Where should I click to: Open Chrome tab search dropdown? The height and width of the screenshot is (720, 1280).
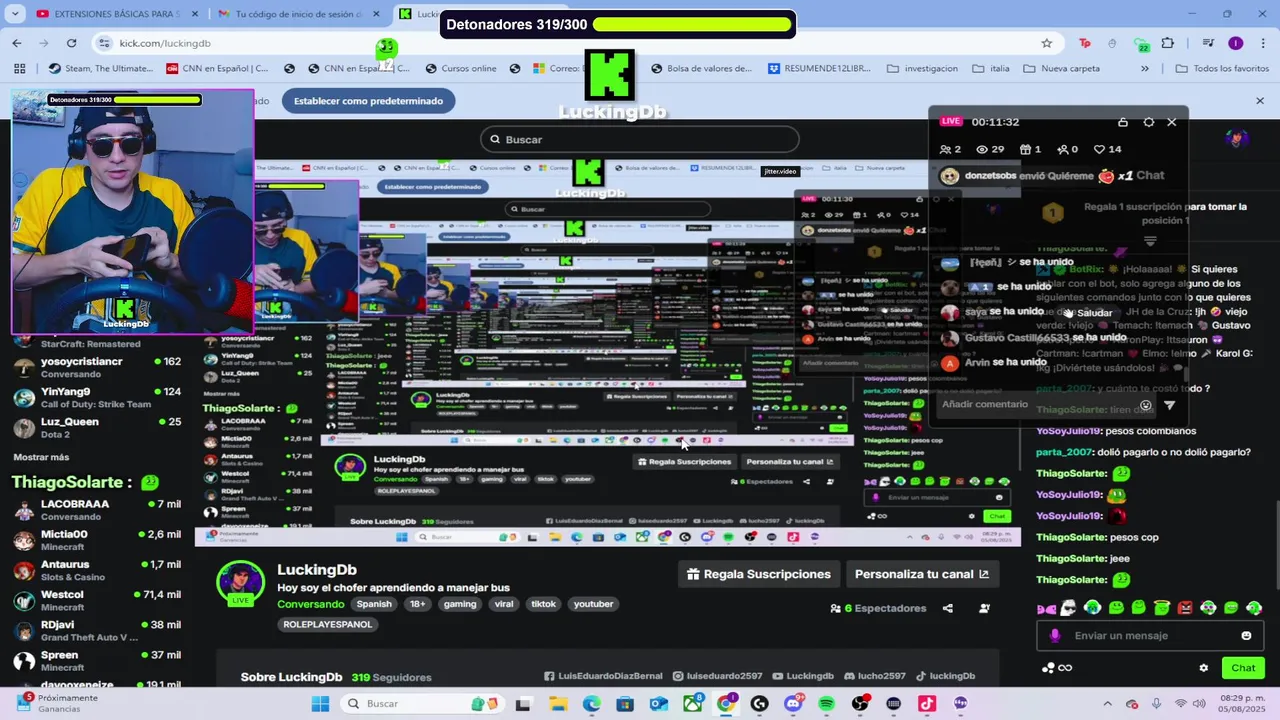(15, 14)
